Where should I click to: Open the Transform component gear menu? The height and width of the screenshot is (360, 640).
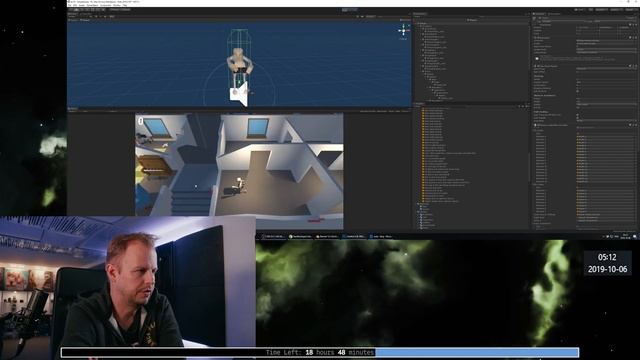point(636,25)
